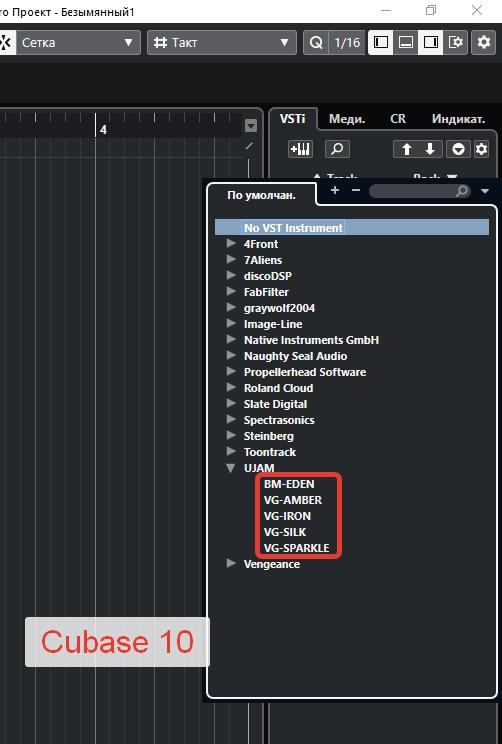
Task: Open the VSTi rack settings gear
Action: pyautogui.click(x=481, y=149)
